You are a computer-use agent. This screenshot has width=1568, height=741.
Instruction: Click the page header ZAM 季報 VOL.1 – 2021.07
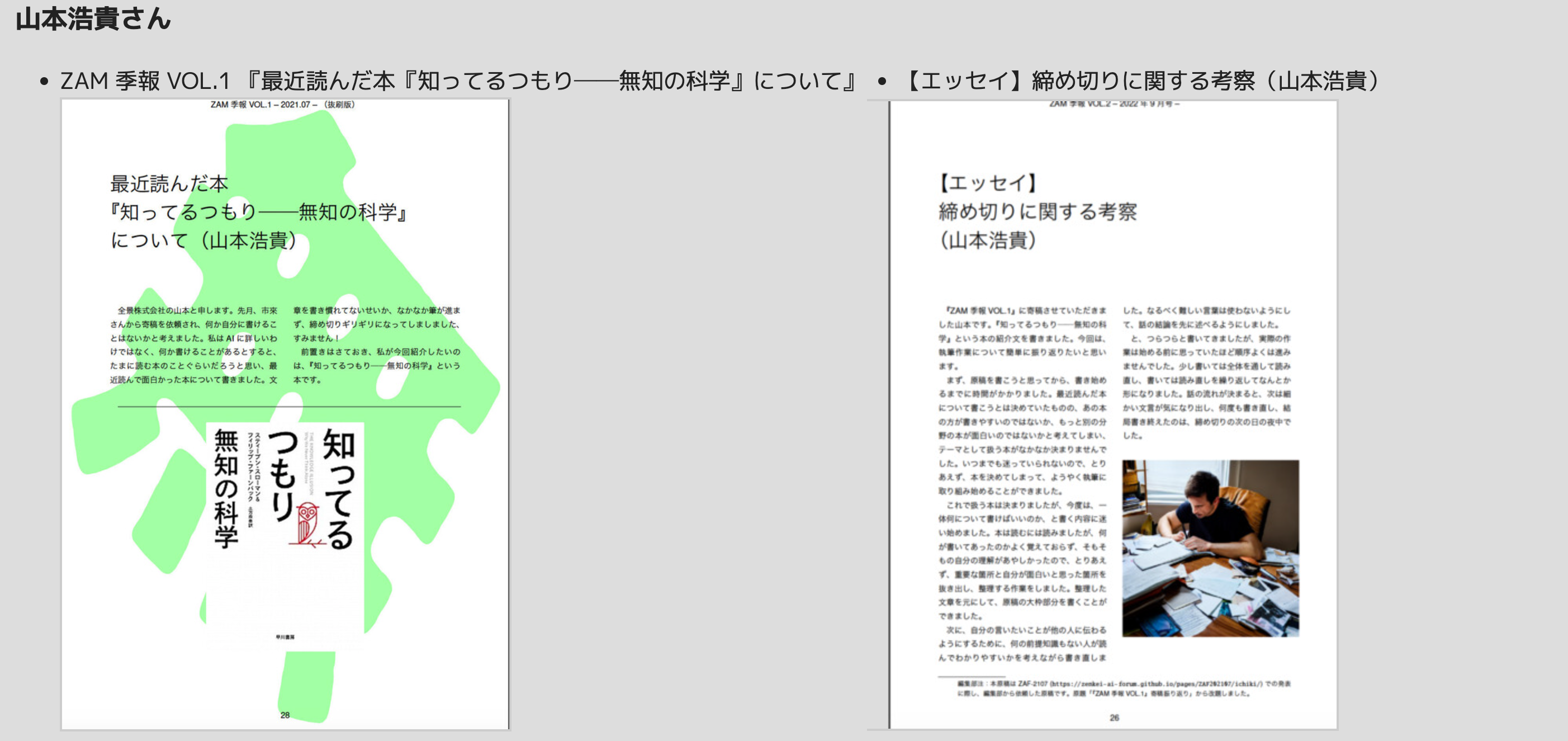(x=282, y=105)
